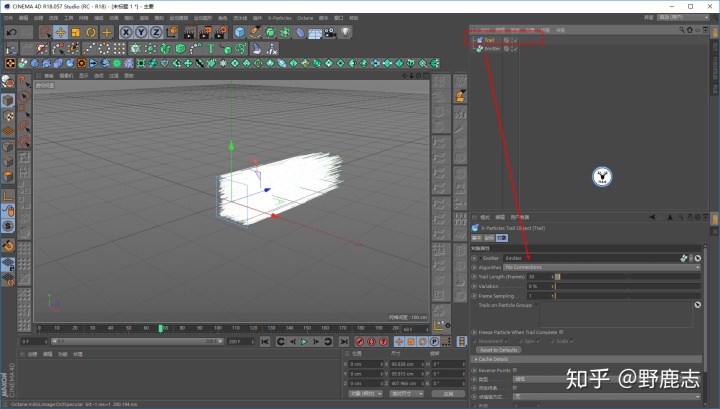720x409 pixels.
Task: Select the first attribute tab
Action: [477, 238]
